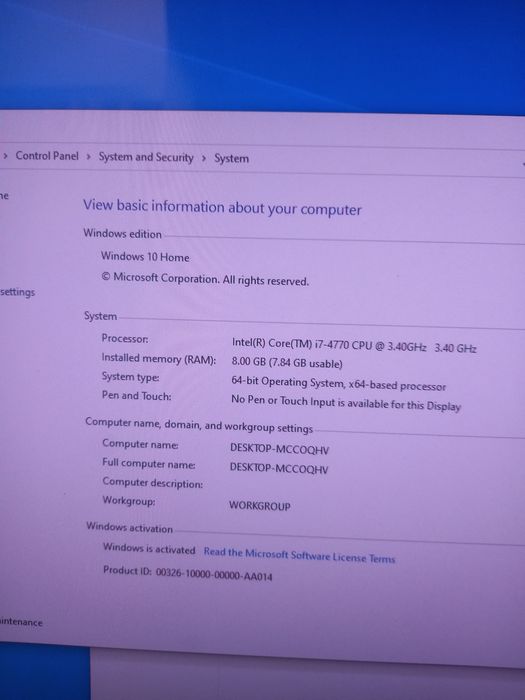
Task: Click the 'View basic information about your computer' heading
Action: tap(222, 208)
